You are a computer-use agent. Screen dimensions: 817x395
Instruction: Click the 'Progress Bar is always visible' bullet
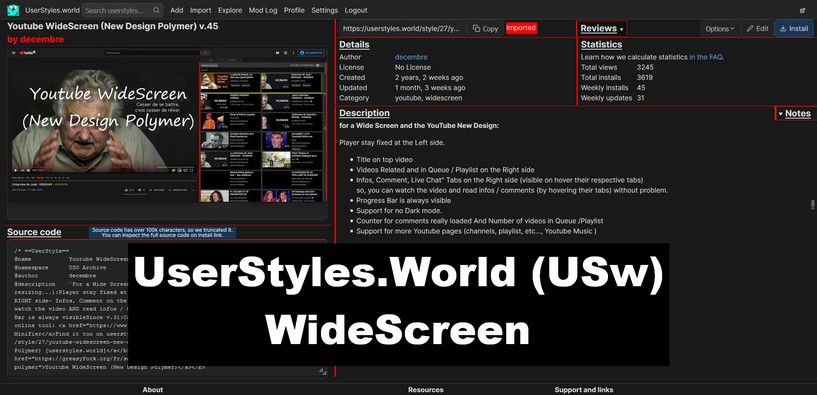pos(404,201)
